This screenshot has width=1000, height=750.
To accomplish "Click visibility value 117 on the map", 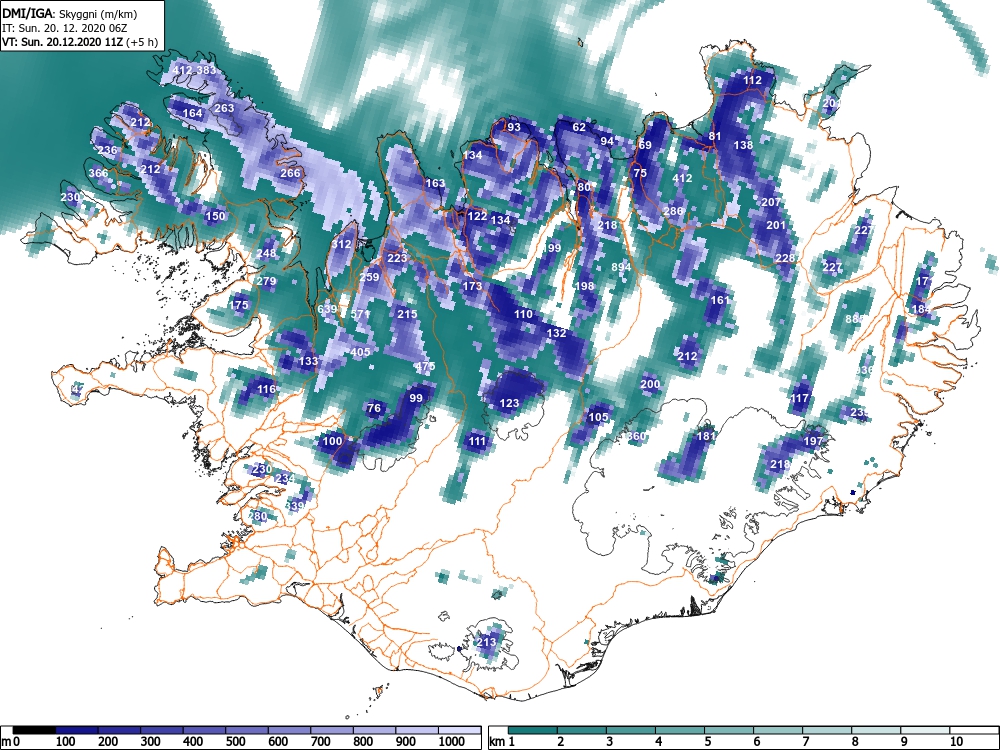I will coord(799,399).
